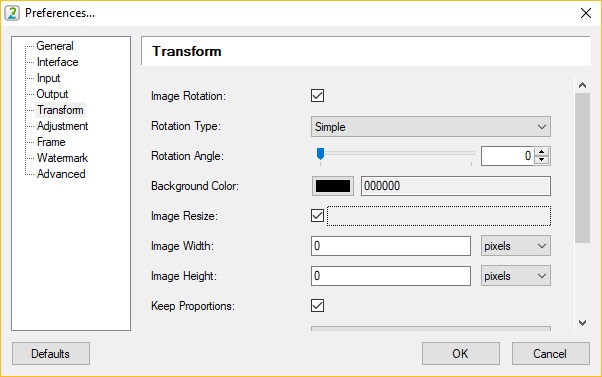This screenshot has width=602, height=377.
Task: Click the Image Height input field
Action: tap(391, 276)
